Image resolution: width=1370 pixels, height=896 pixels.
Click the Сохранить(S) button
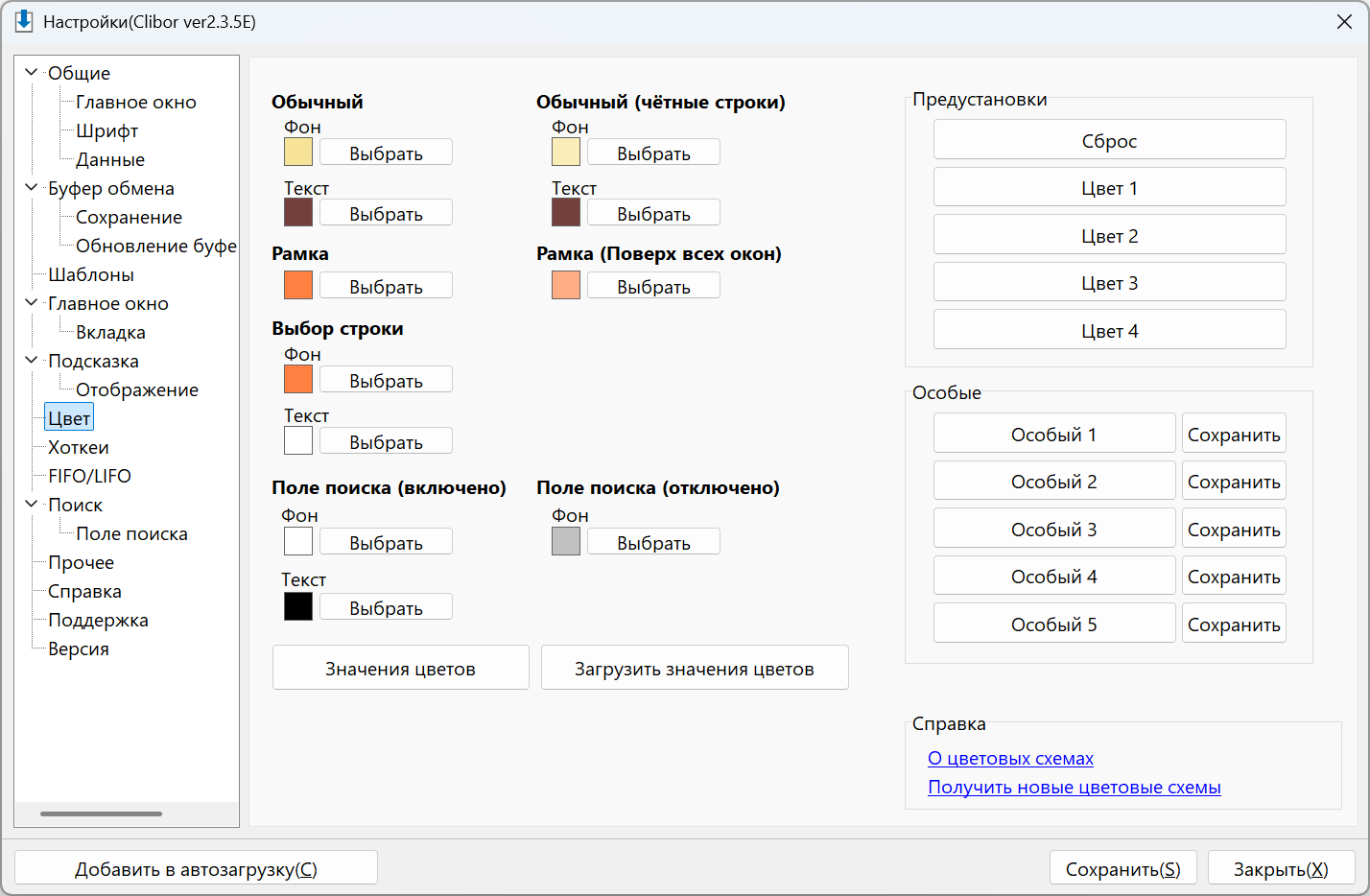click(1122, 868)
